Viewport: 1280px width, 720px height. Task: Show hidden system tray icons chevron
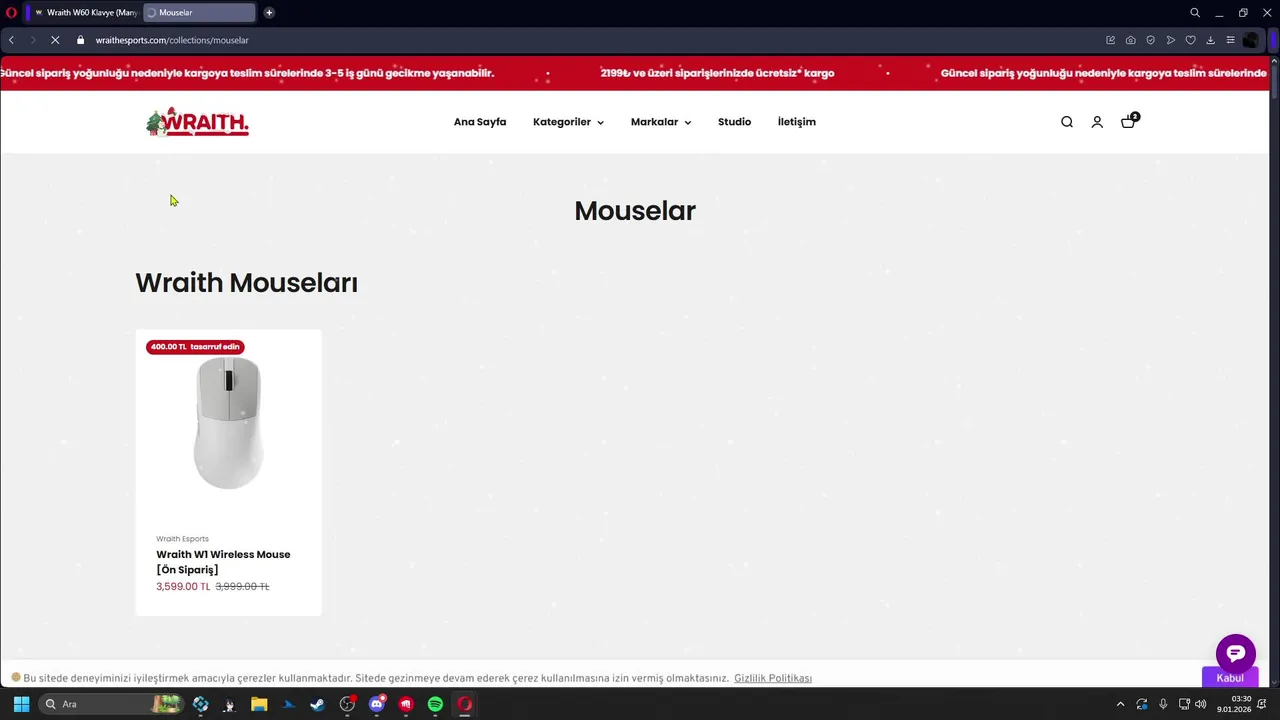click(x=1120, y=704)
